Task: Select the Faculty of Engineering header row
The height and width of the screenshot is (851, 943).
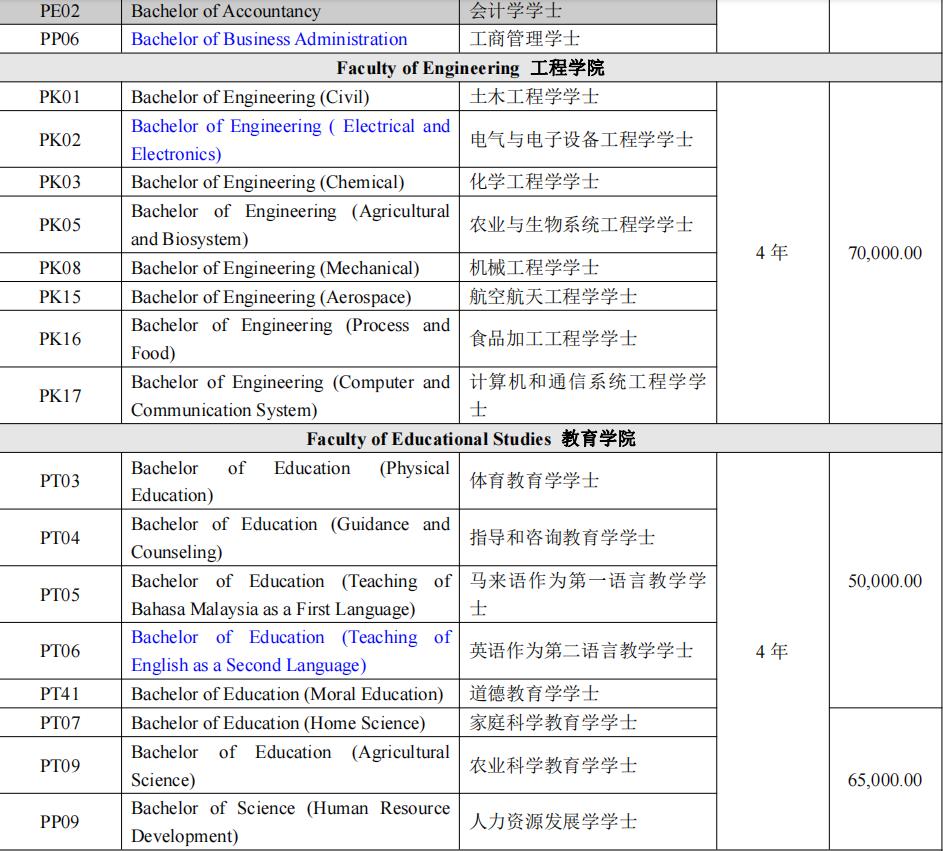Action: tap(471, 68)
